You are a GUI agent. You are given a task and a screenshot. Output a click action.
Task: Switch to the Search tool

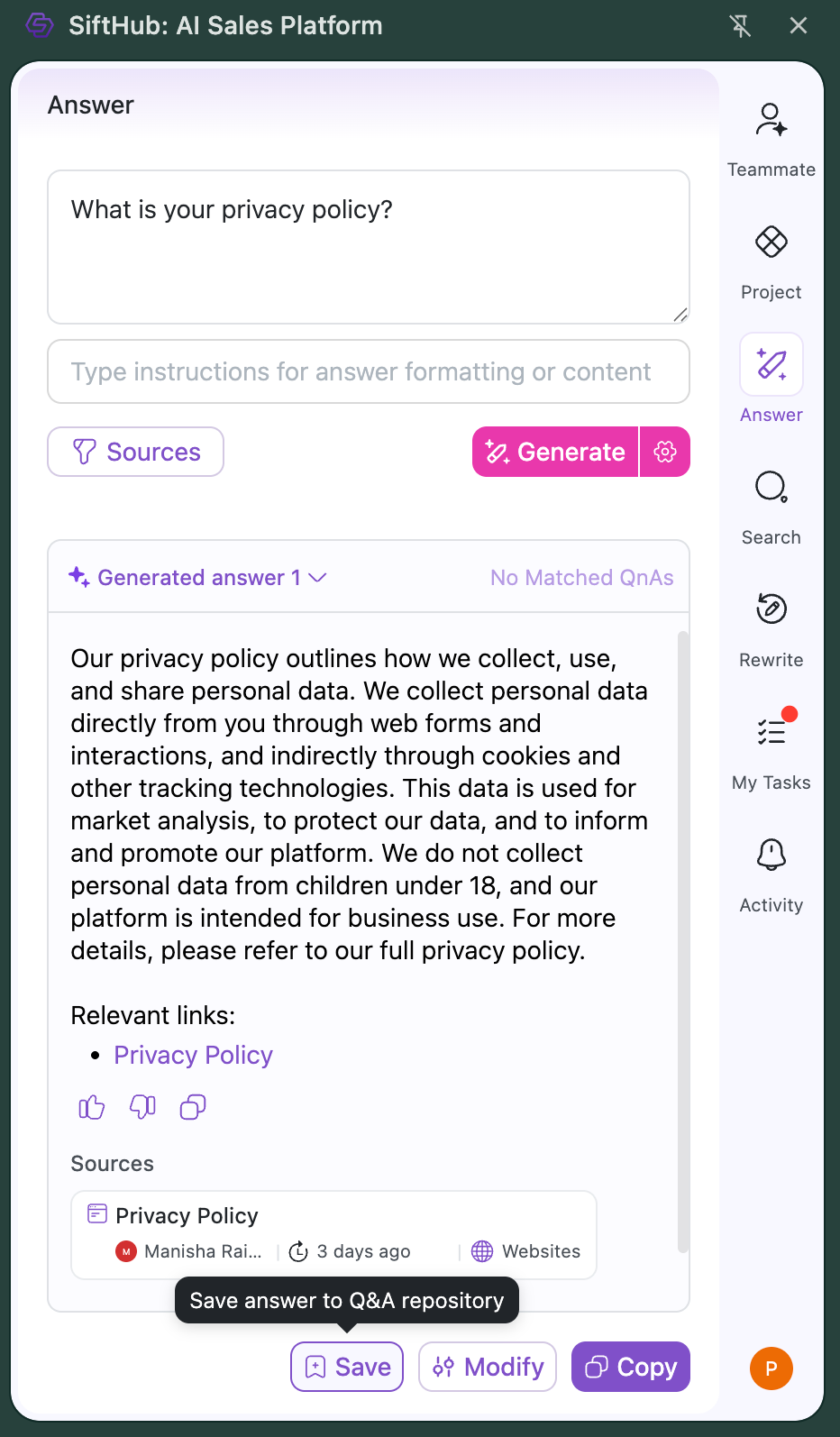click(771, 506)
